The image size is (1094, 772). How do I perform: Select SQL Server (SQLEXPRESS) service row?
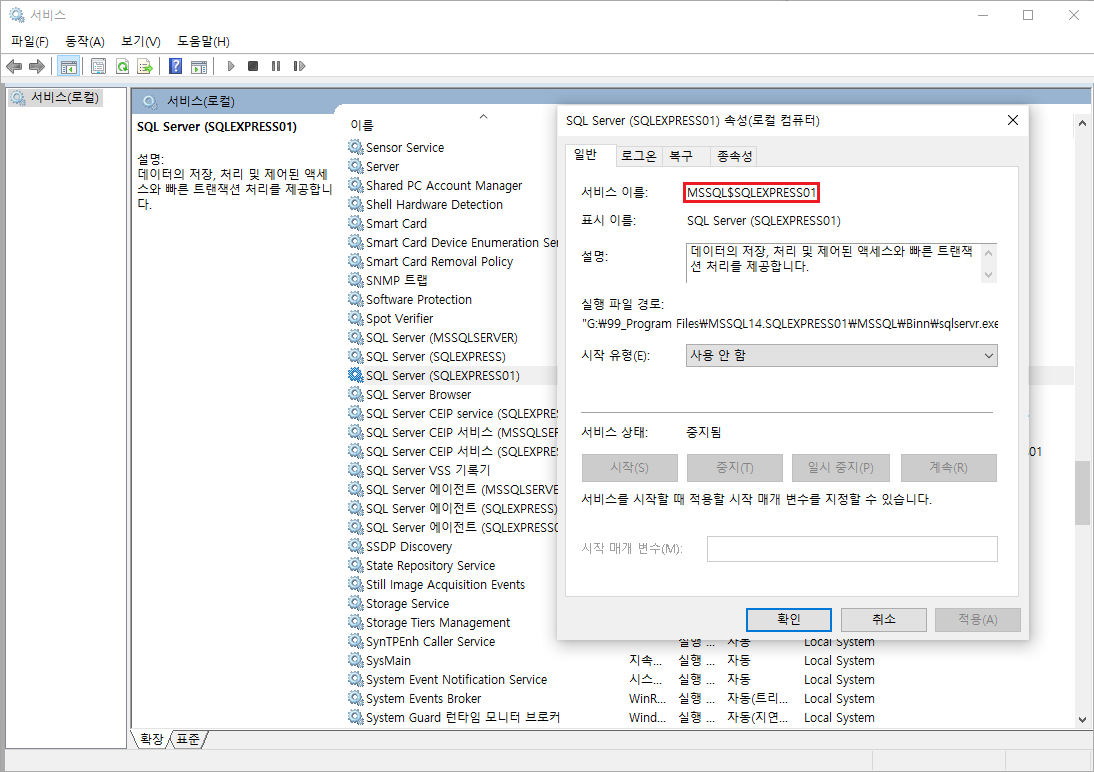pyautogui.click(x=435, y=357)
